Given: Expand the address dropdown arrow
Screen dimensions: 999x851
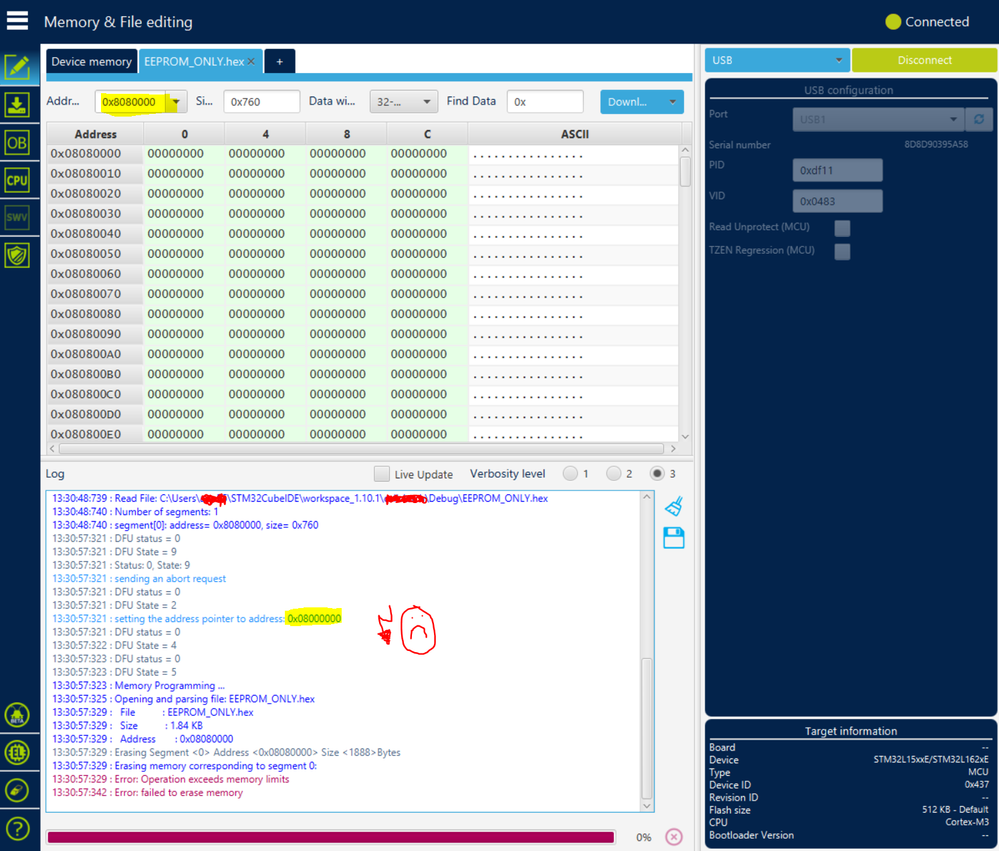Looking at the screenshot, I should click(176, 102).
